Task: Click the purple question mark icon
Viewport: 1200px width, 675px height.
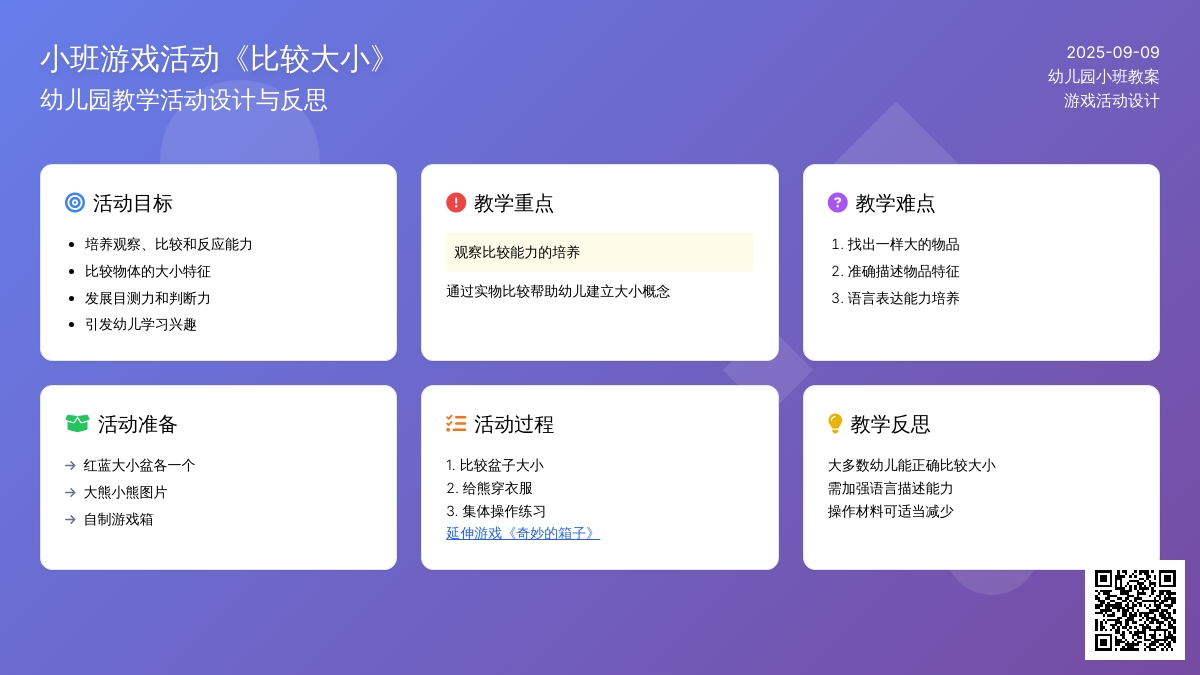Action: [x=837, y=203]
